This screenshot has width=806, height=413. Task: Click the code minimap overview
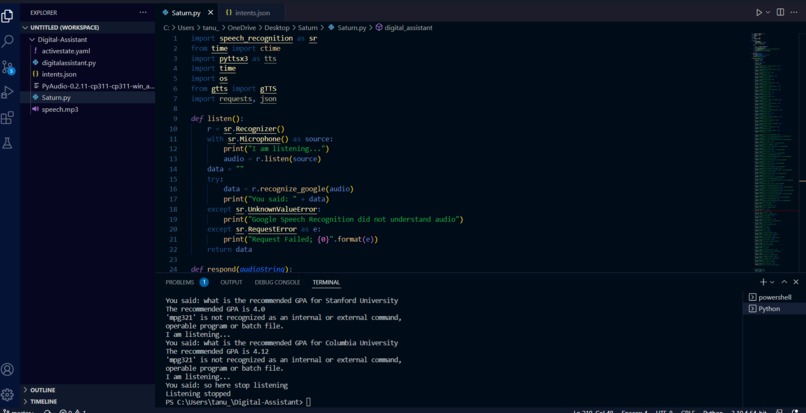[x=774, y=152]
